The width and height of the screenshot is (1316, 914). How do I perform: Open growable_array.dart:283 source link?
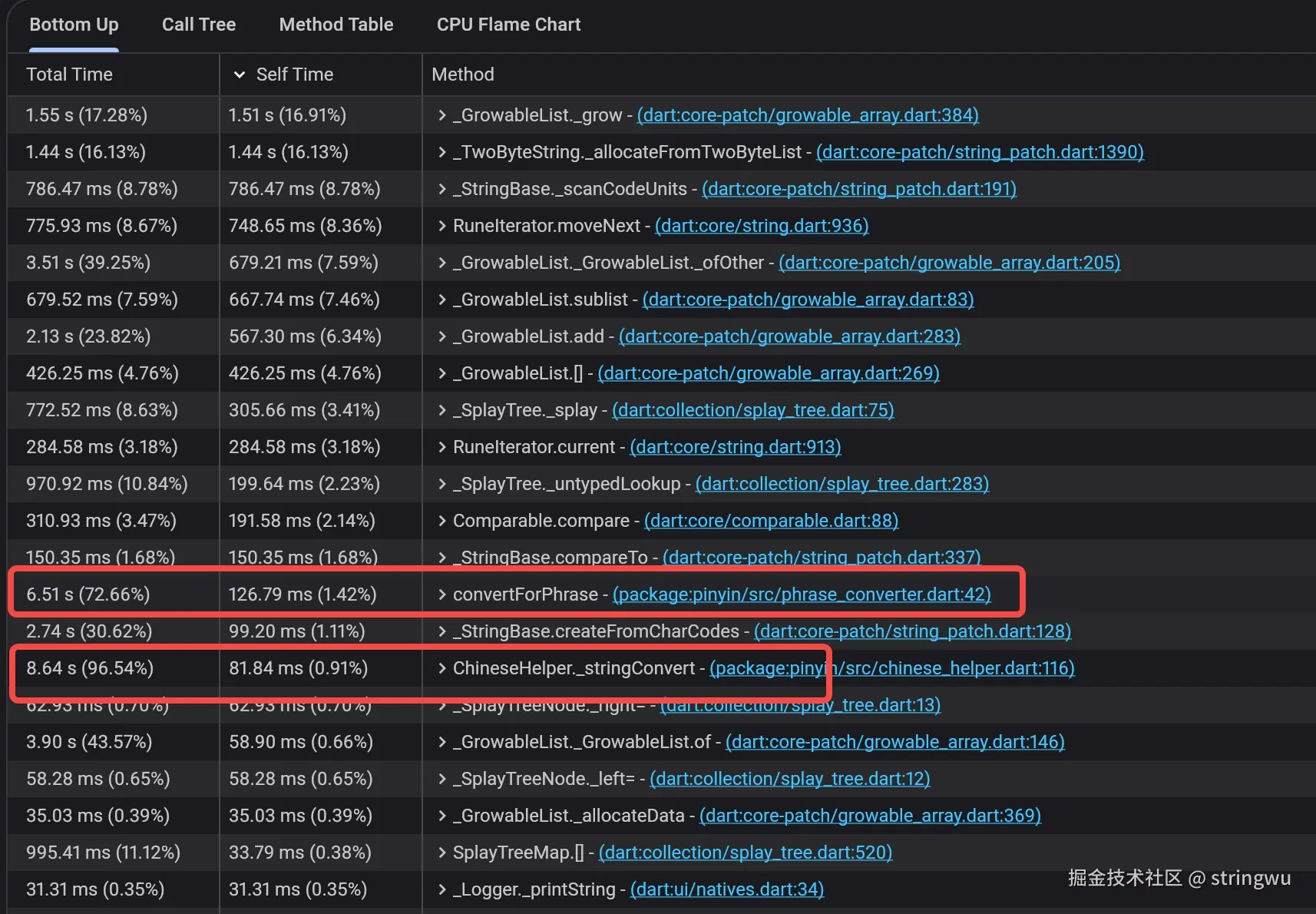pos(789,336)
